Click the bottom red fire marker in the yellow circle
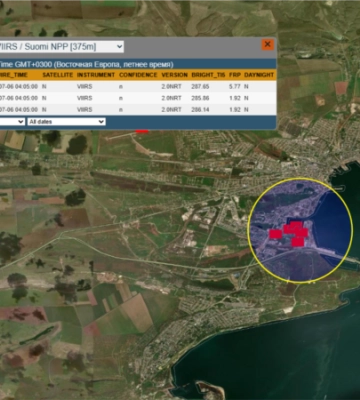 tap(298, 242)
